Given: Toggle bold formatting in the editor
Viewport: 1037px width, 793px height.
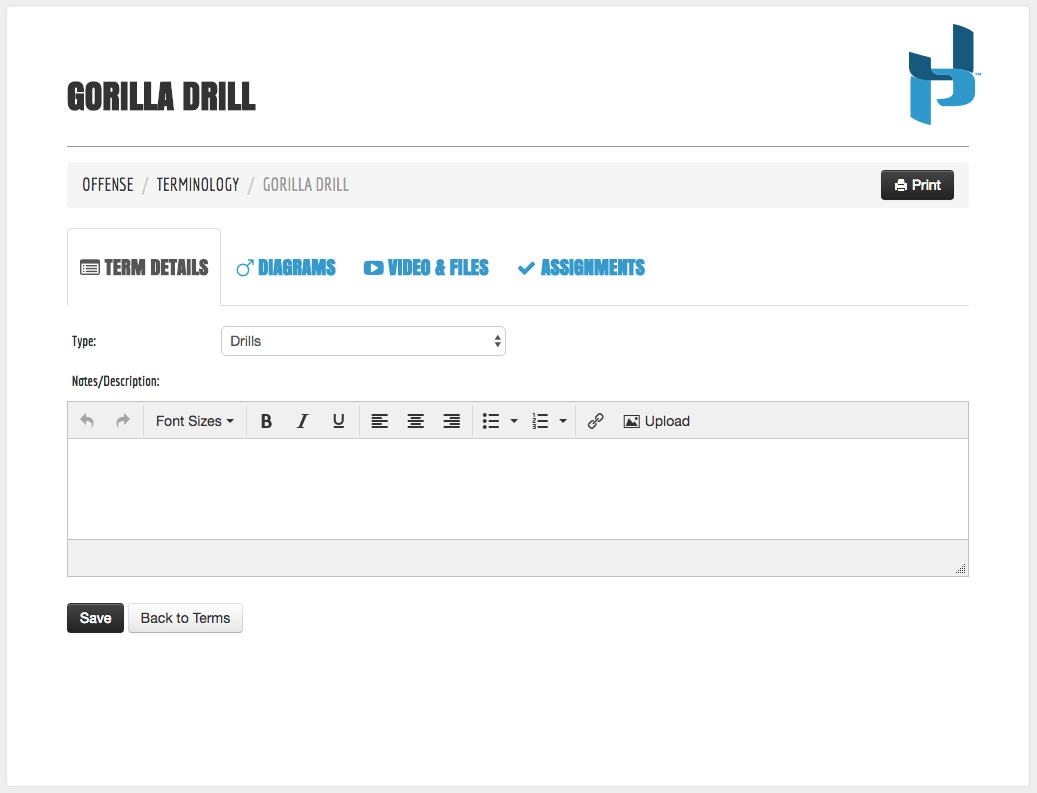Looking at the screenshot, I should [266, 421].
